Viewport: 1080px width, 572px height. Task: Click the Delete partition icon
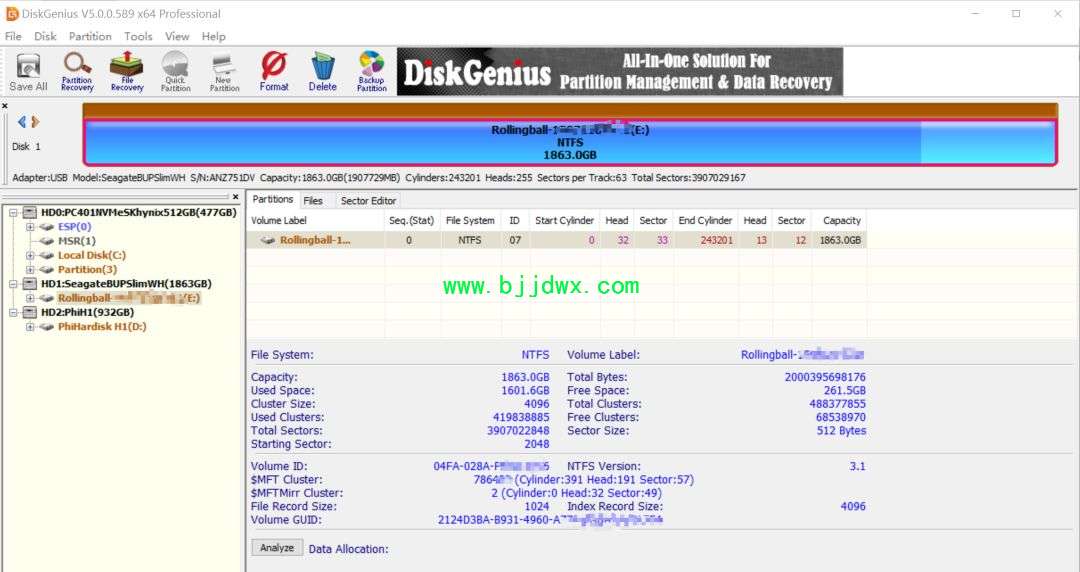[322, 72]
